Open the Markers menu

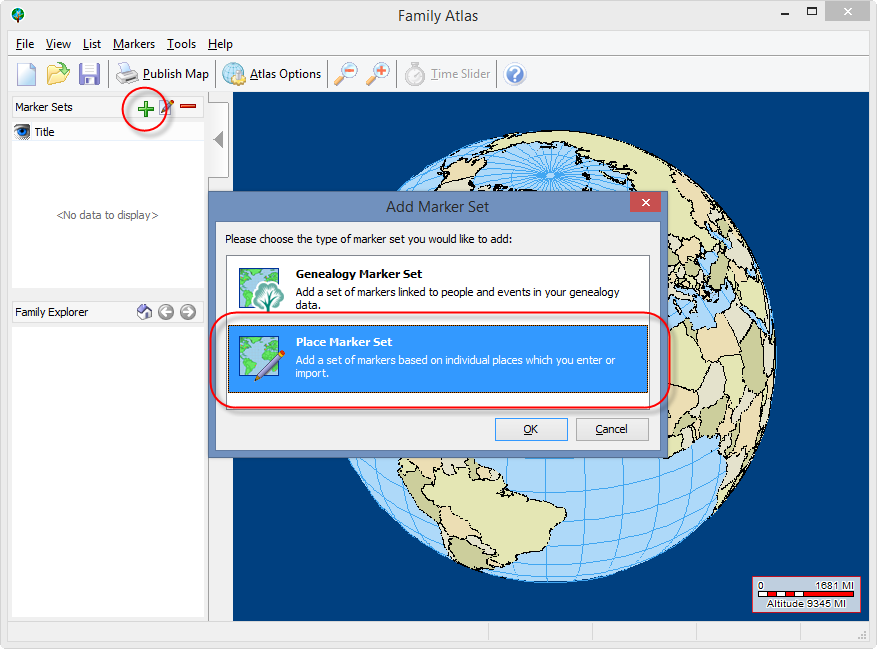pos(134,44)
